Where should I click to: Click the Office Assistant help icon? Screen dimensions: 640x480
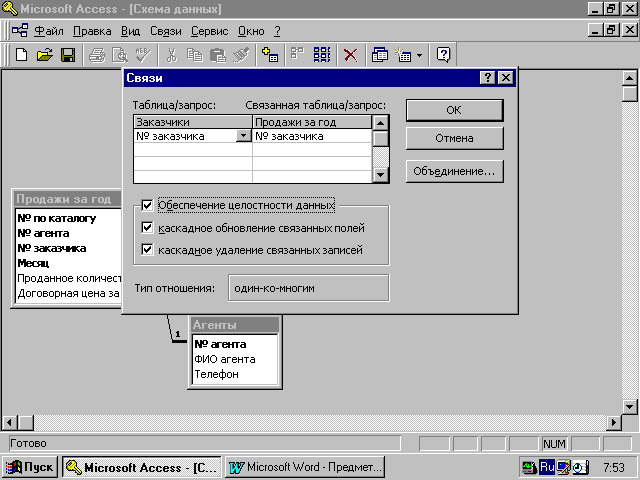443,55
